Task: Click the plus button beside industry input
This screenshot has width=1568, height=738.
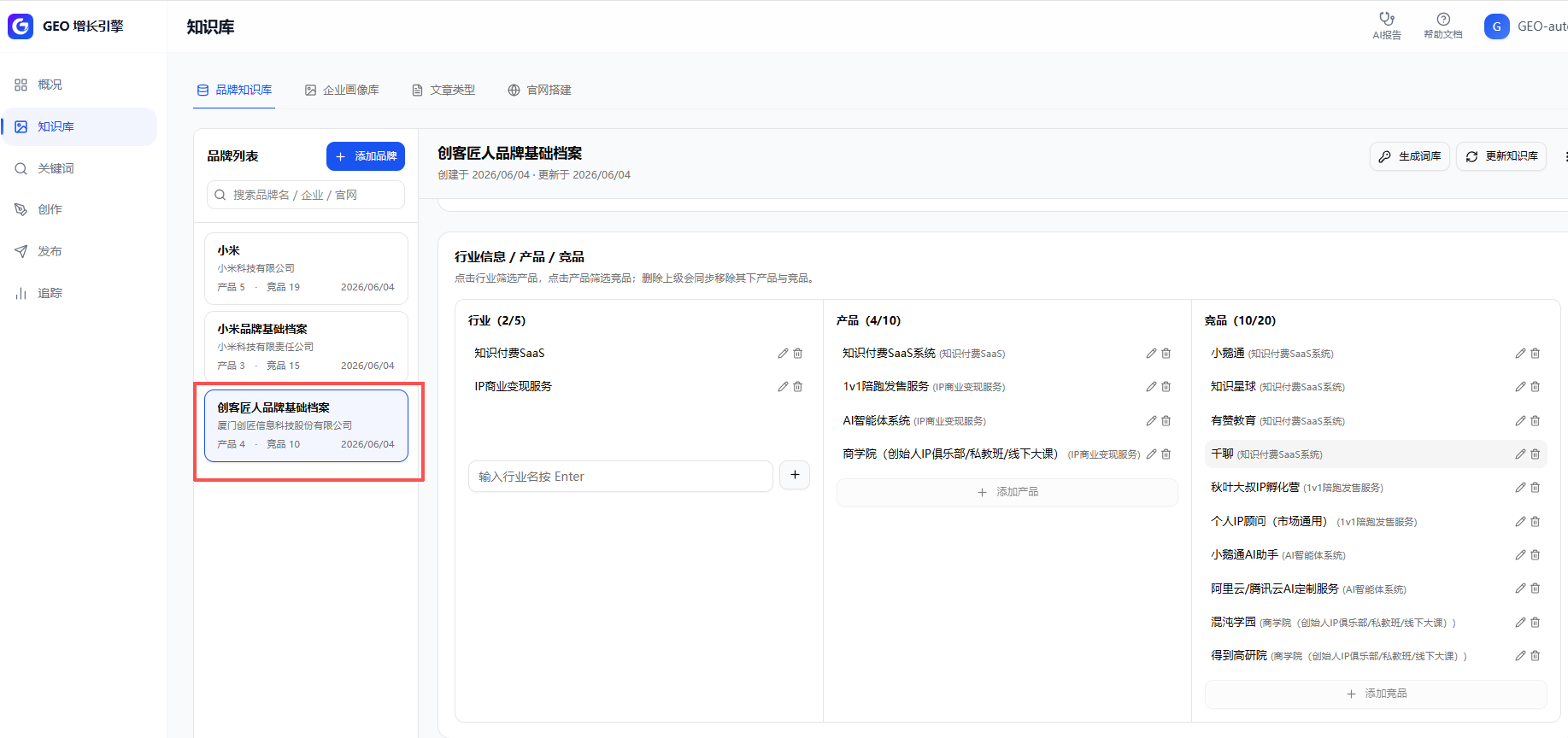Action: (x=795, y=475)
